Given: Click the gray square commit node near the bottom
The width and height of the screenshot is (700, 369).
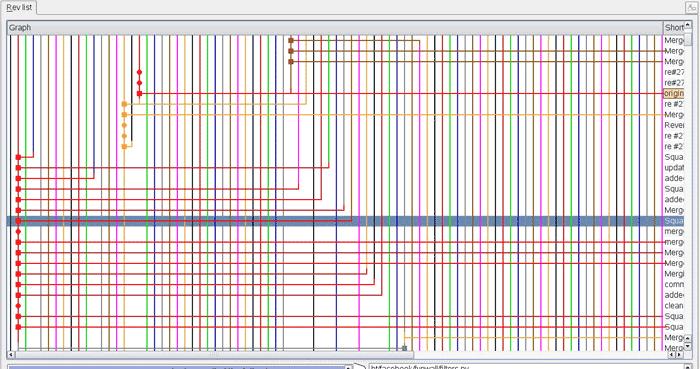Looking at the screenshot, I should pyautogui.click(x=404, y=348).
